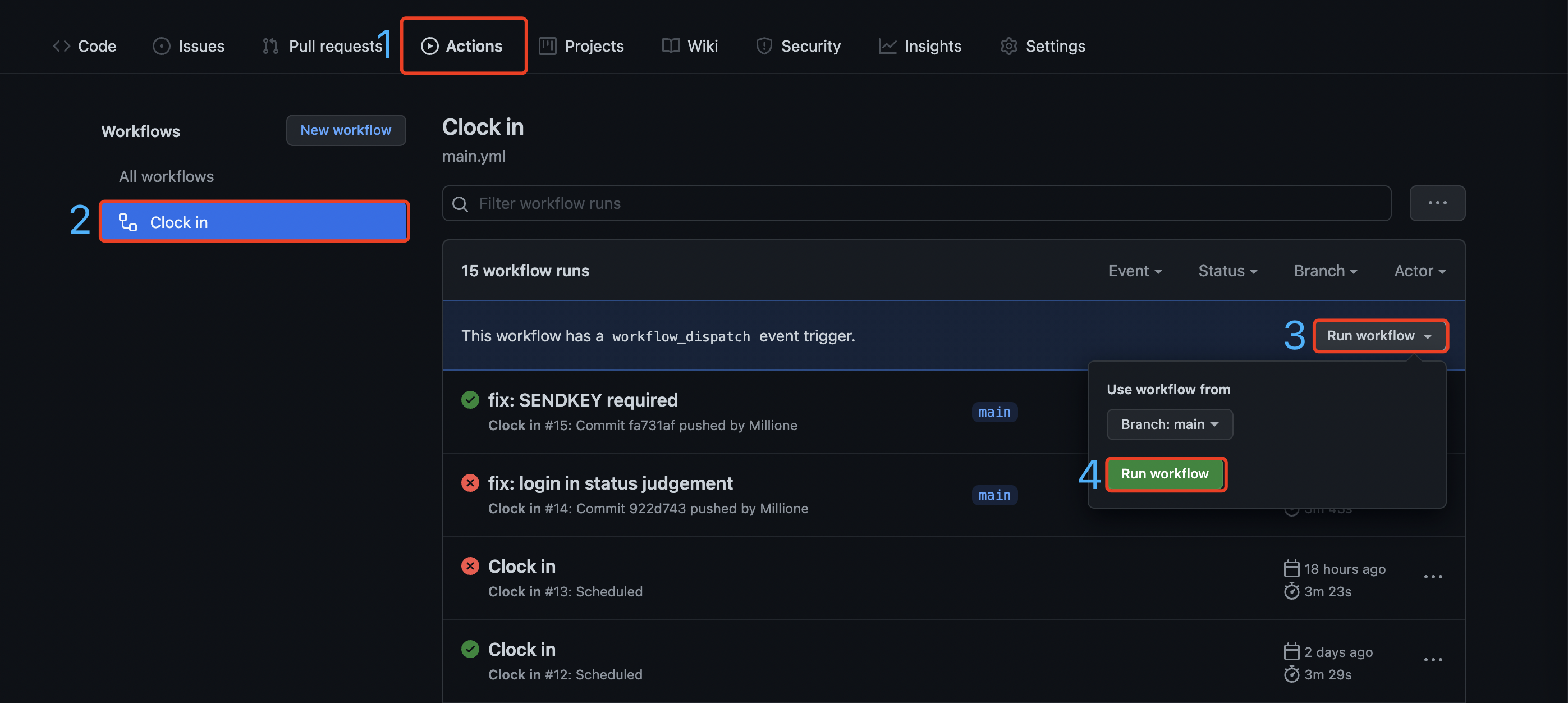This screenshot has width=1568, height=703.
Task: Click the failed status icon on run #13
Action: tap(469, 566)
